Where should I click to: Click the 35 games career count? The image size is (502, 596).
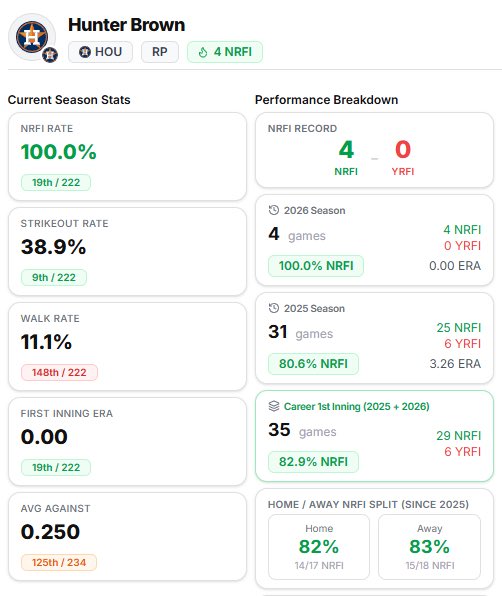[302, 430]
